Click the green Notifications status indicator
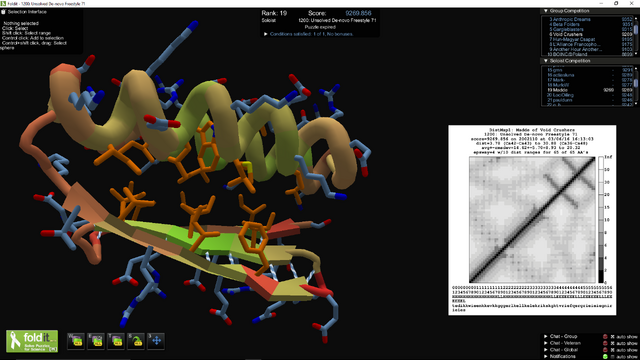The width and height of the screenshot is (640, 360). click(605, 356)
